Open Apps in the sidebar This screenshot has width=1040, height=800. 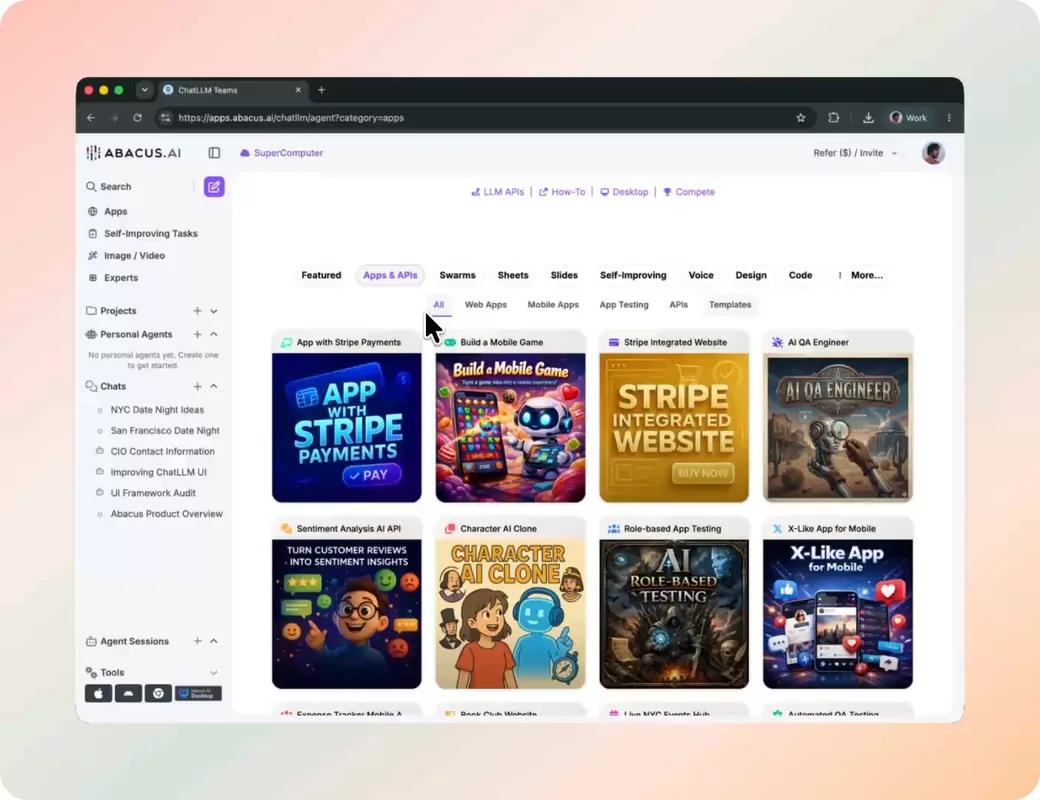coord(115,212)
